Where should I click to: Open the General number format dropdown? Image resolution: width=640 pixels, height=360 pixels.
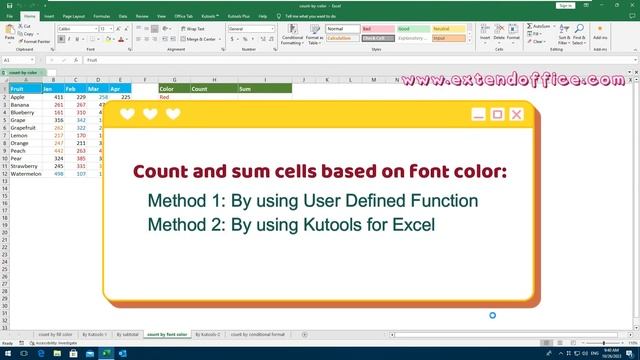(272, 29)
